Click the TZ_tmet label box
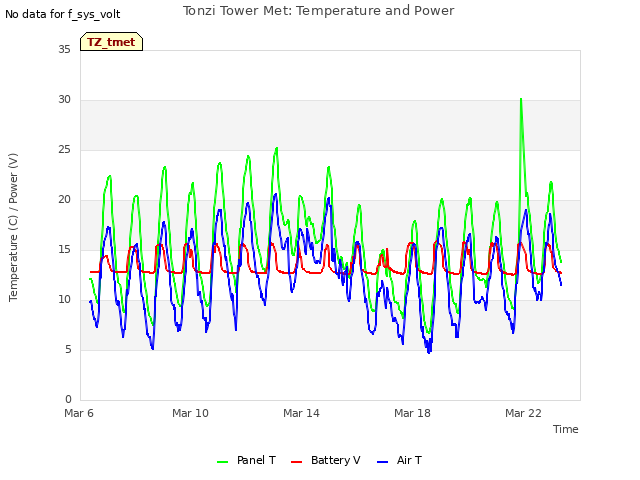Screen dimensions: 640x480 tap(111, 42)
